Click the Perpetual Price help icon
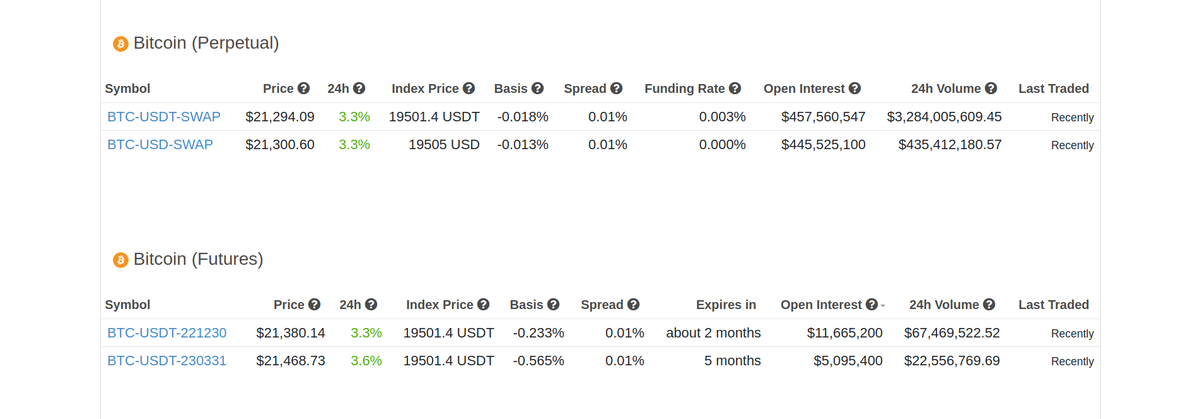 click(x=304, y=89)
